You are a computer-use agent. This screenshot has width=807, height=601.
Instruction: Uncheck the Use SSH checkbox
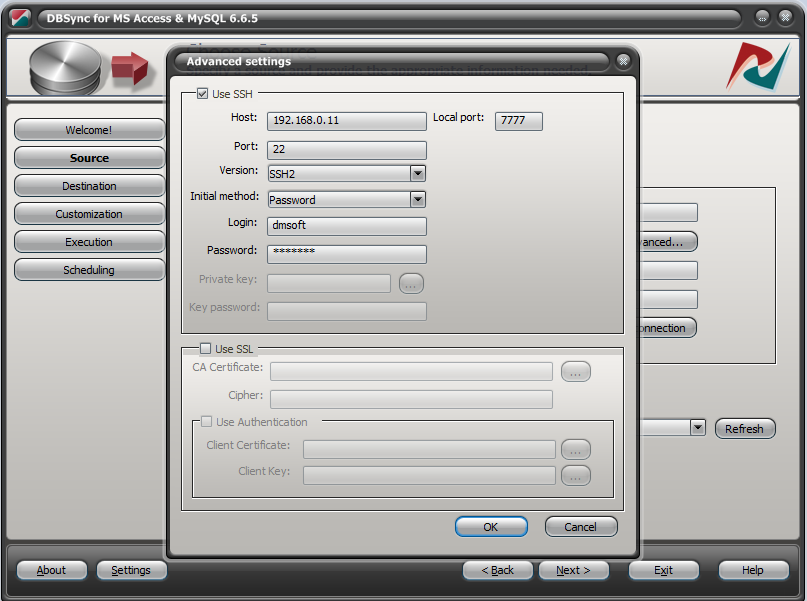click(203, 94)
